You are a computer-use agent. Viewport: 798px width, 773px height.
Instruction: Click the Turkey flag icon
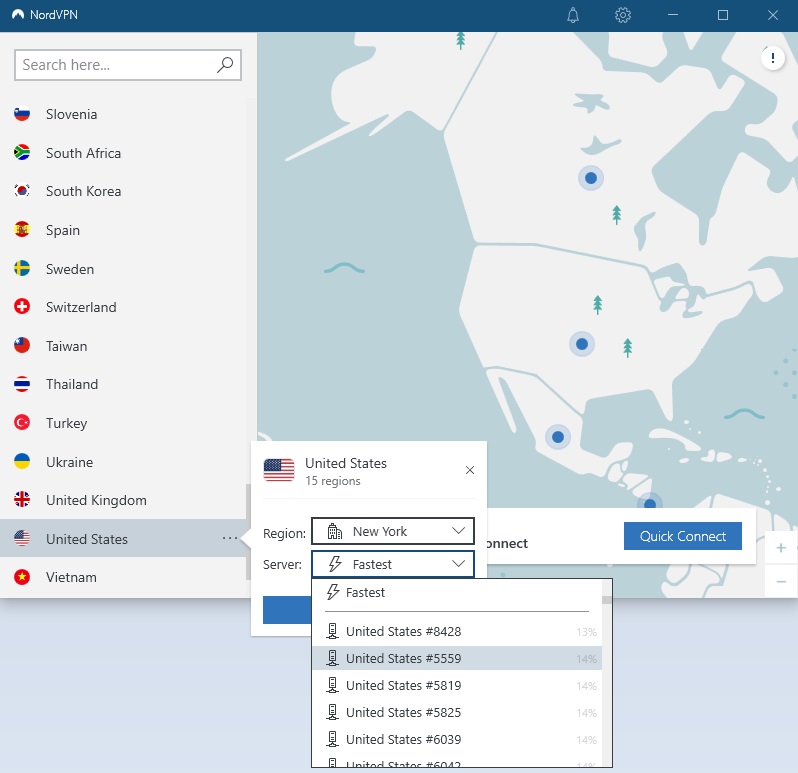click(22, 422)
